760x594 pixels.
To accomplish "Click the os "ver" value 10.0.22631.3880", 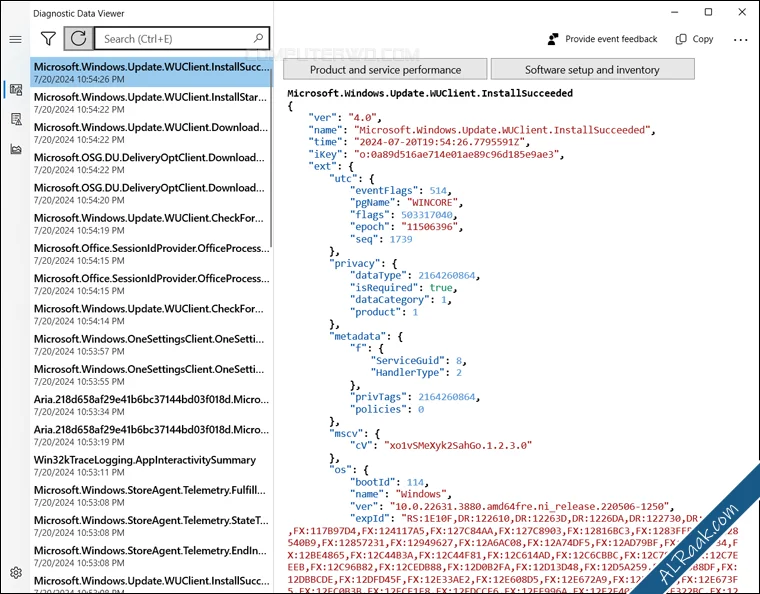I will click(529, 506).
